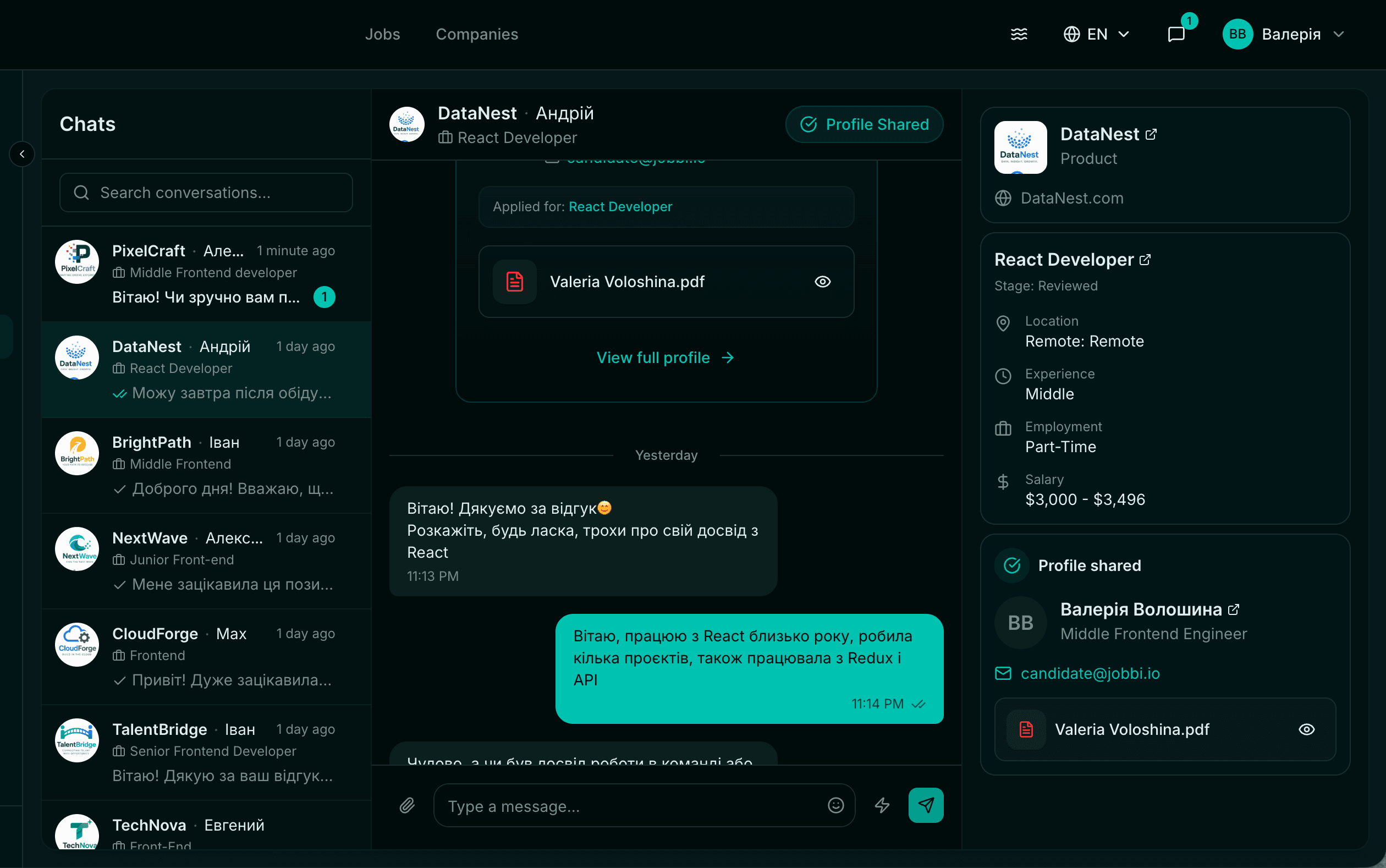Click the incoming message about React experience
The image size is (1386, 868).
[x=582, y=541]
